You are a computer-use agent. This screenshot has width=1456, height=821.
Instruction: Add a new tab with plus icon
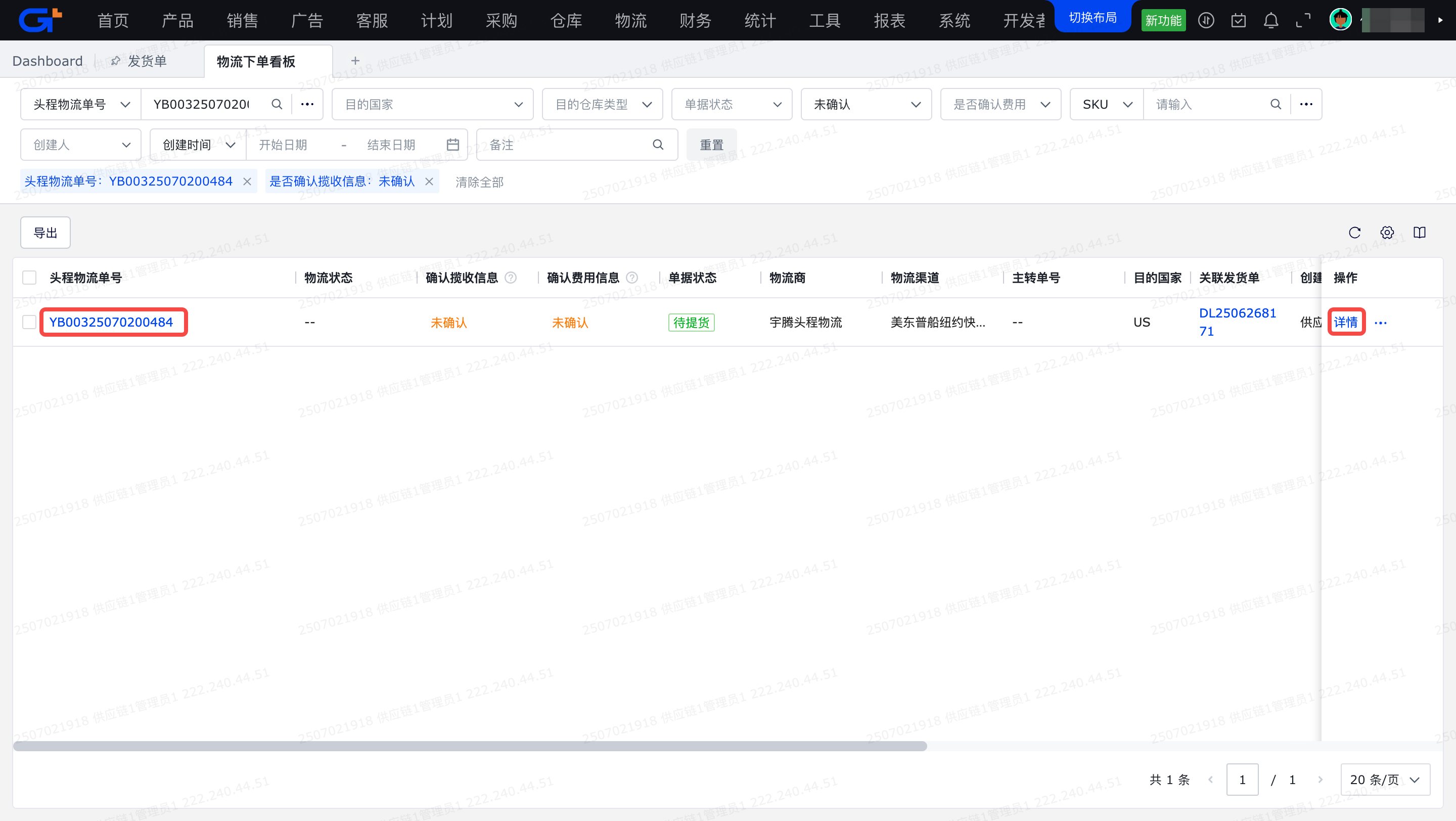[x=355, y=61]
